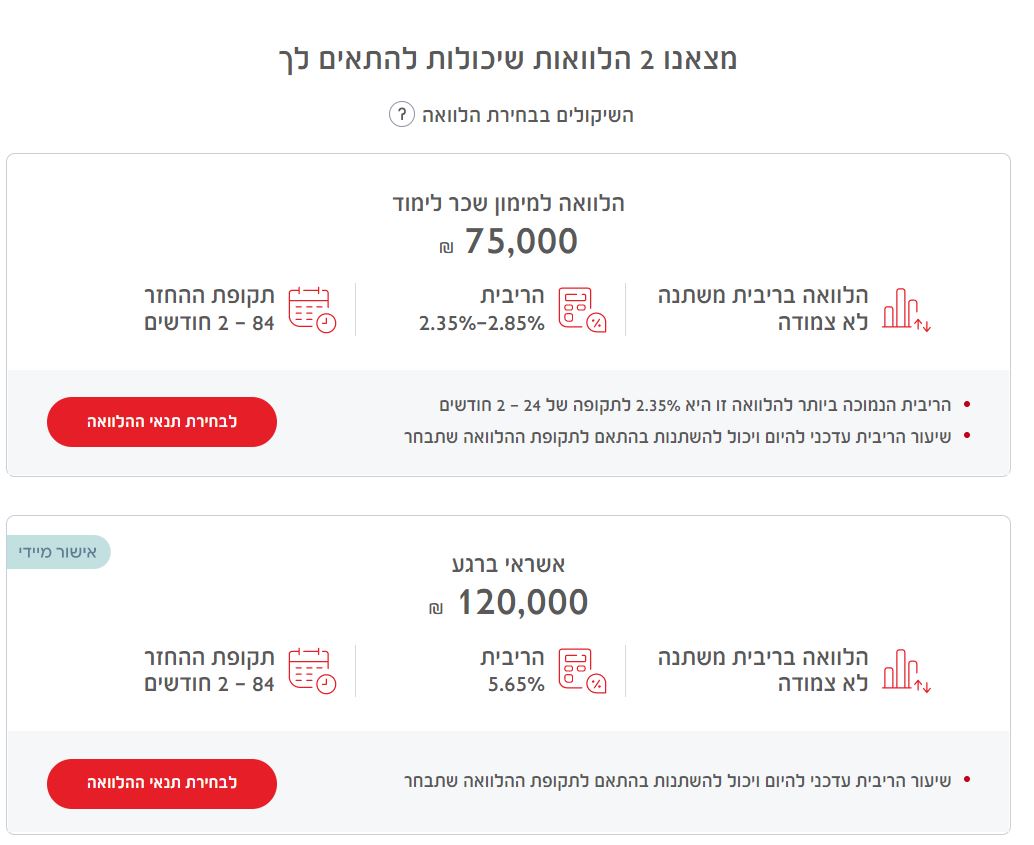Select the אשראי ברגע loan title

508,565
